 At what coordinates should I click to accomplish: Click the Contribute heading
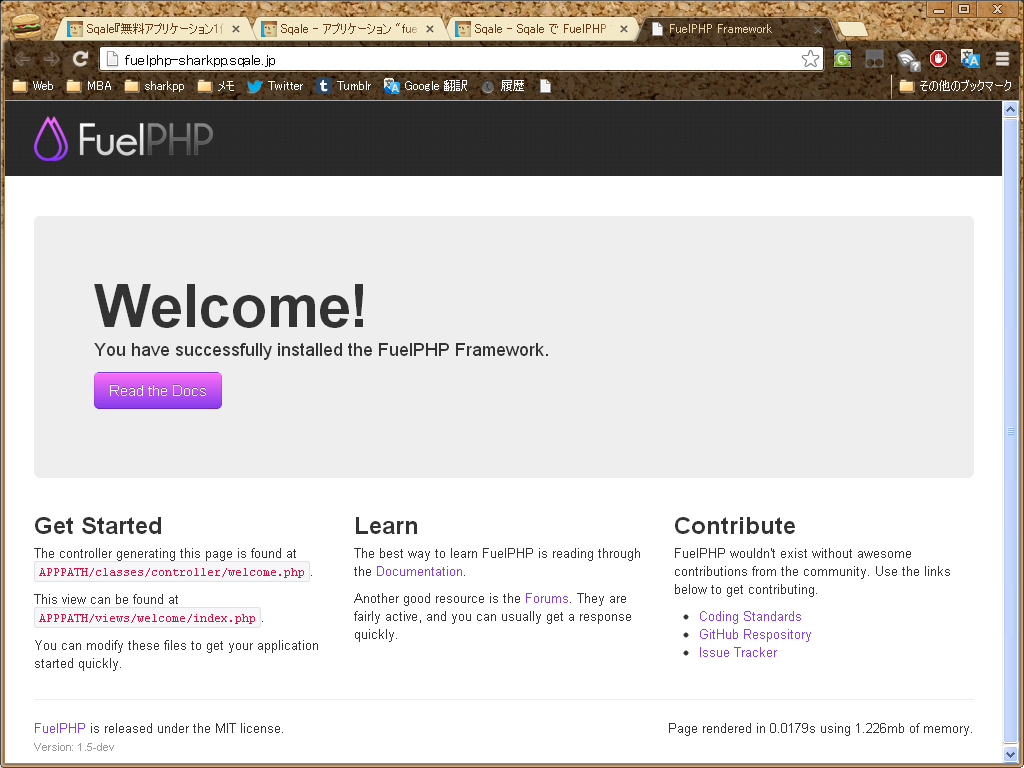point(735,526)
